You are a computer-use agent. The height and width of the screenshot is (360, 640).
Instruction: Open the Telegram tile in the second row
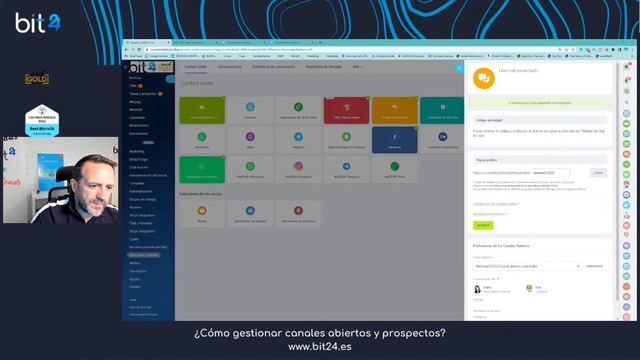[x=298, y=140]
